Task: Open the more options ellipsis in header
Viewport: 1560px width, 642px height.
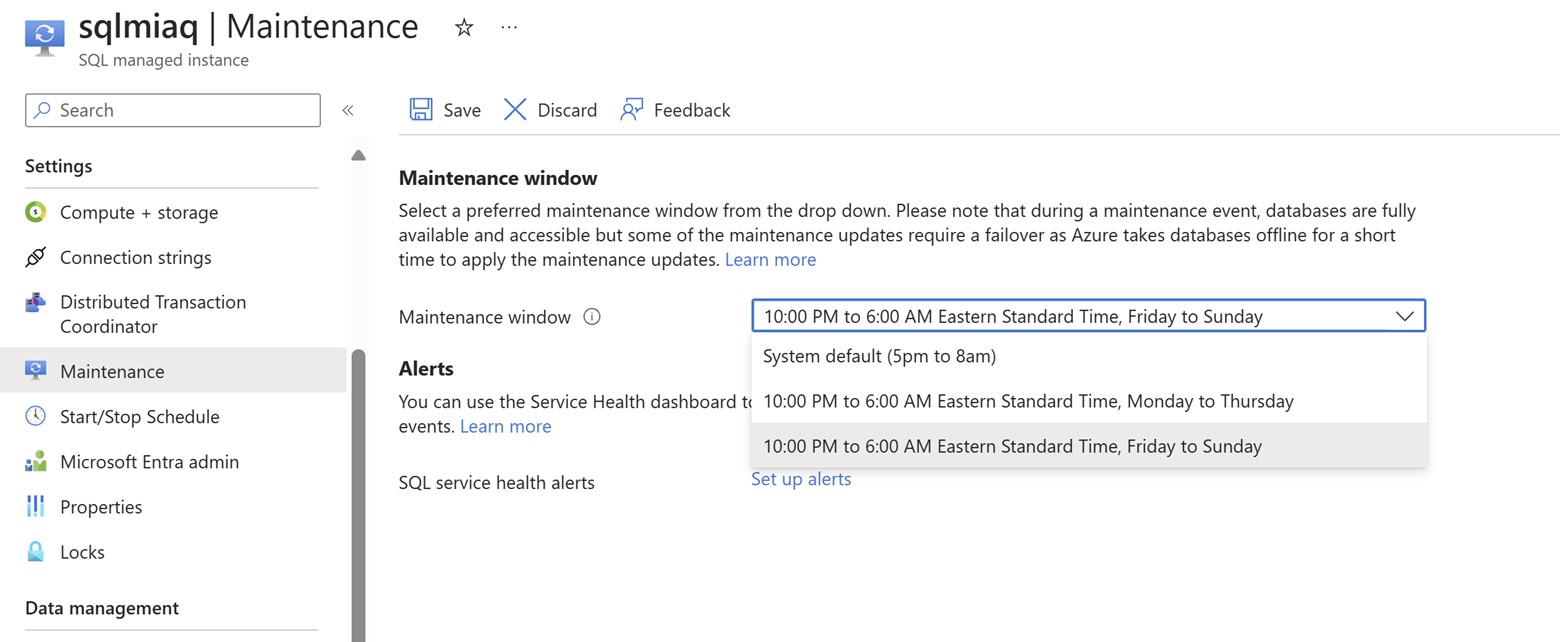Action: point(509,27)
